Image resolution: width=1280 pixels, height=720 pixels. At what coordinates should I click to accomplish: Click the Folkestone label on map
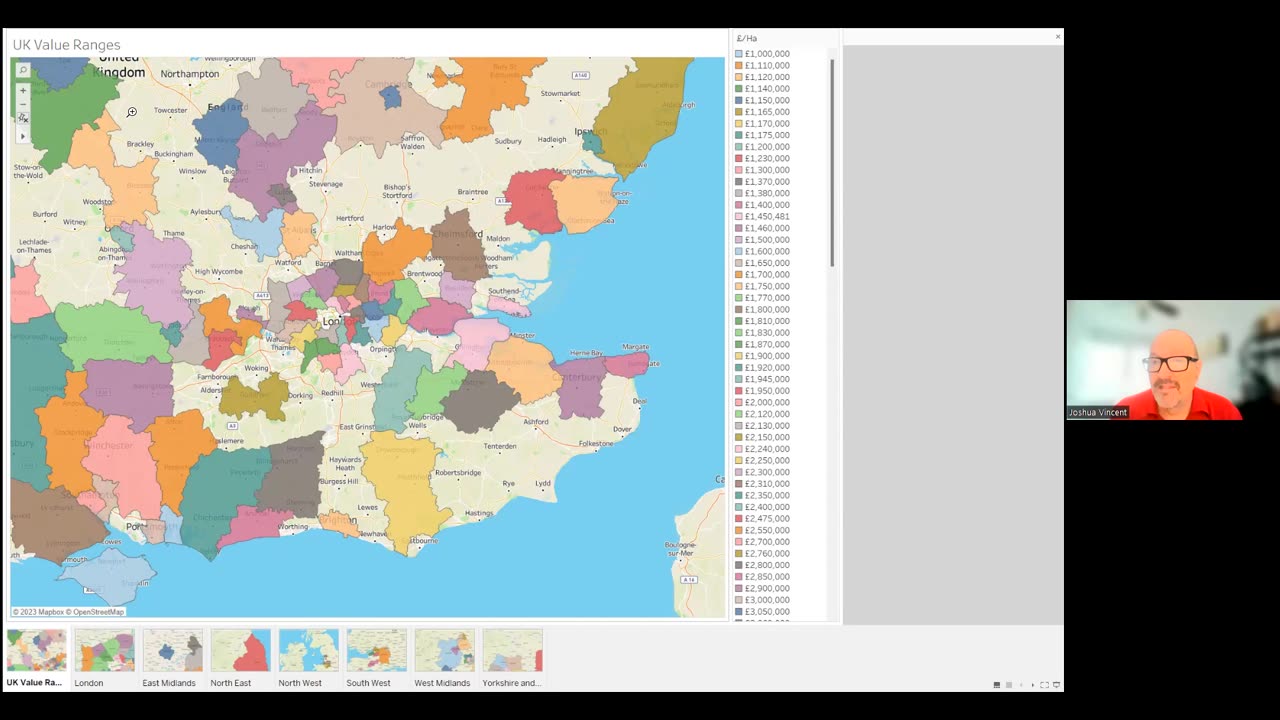(x=597, y=443)
